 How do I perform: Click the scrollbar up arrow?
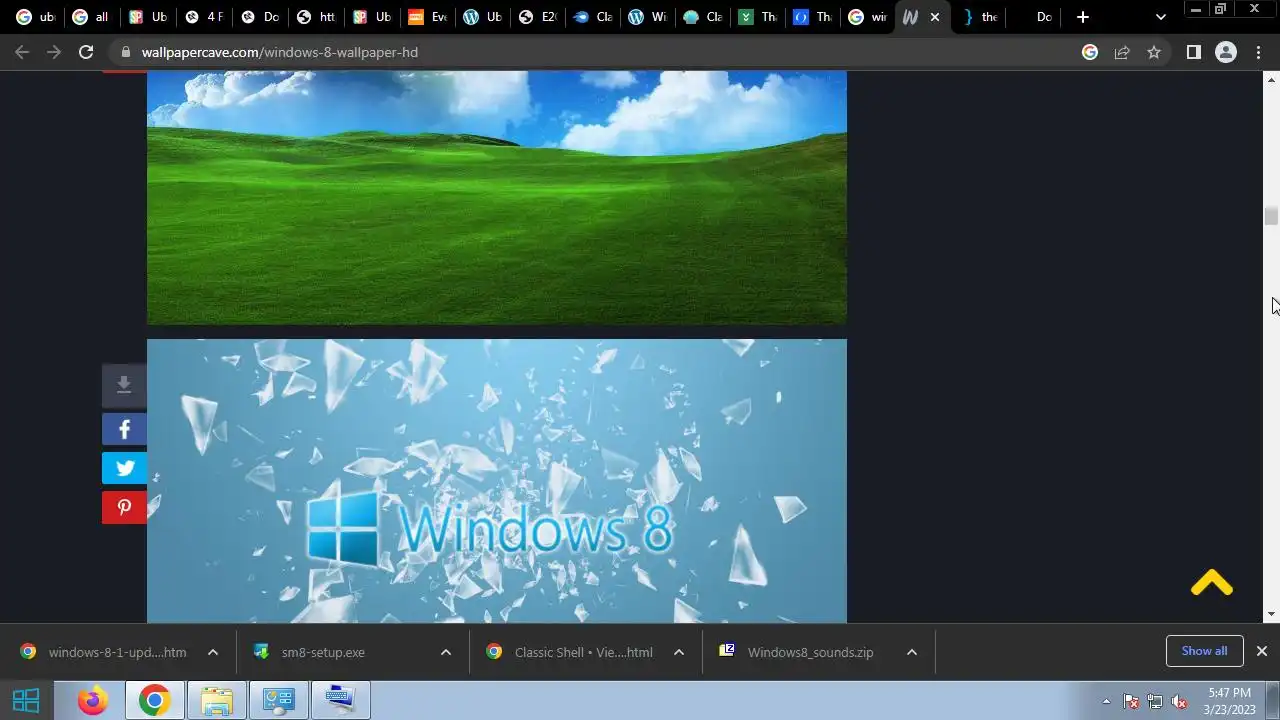1271,78
